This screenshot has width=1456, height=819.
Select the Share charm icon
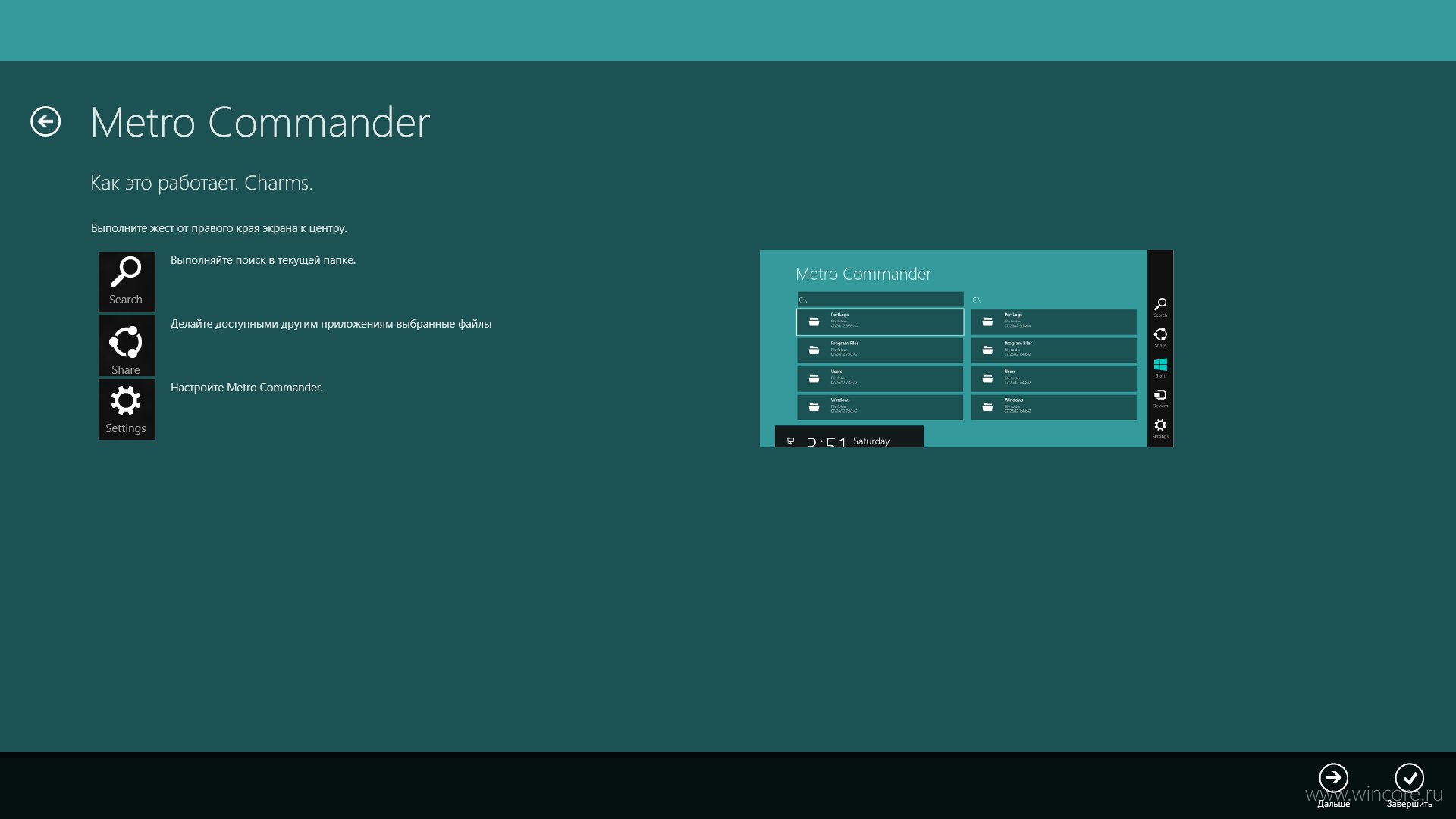click(x=127, y=346)
